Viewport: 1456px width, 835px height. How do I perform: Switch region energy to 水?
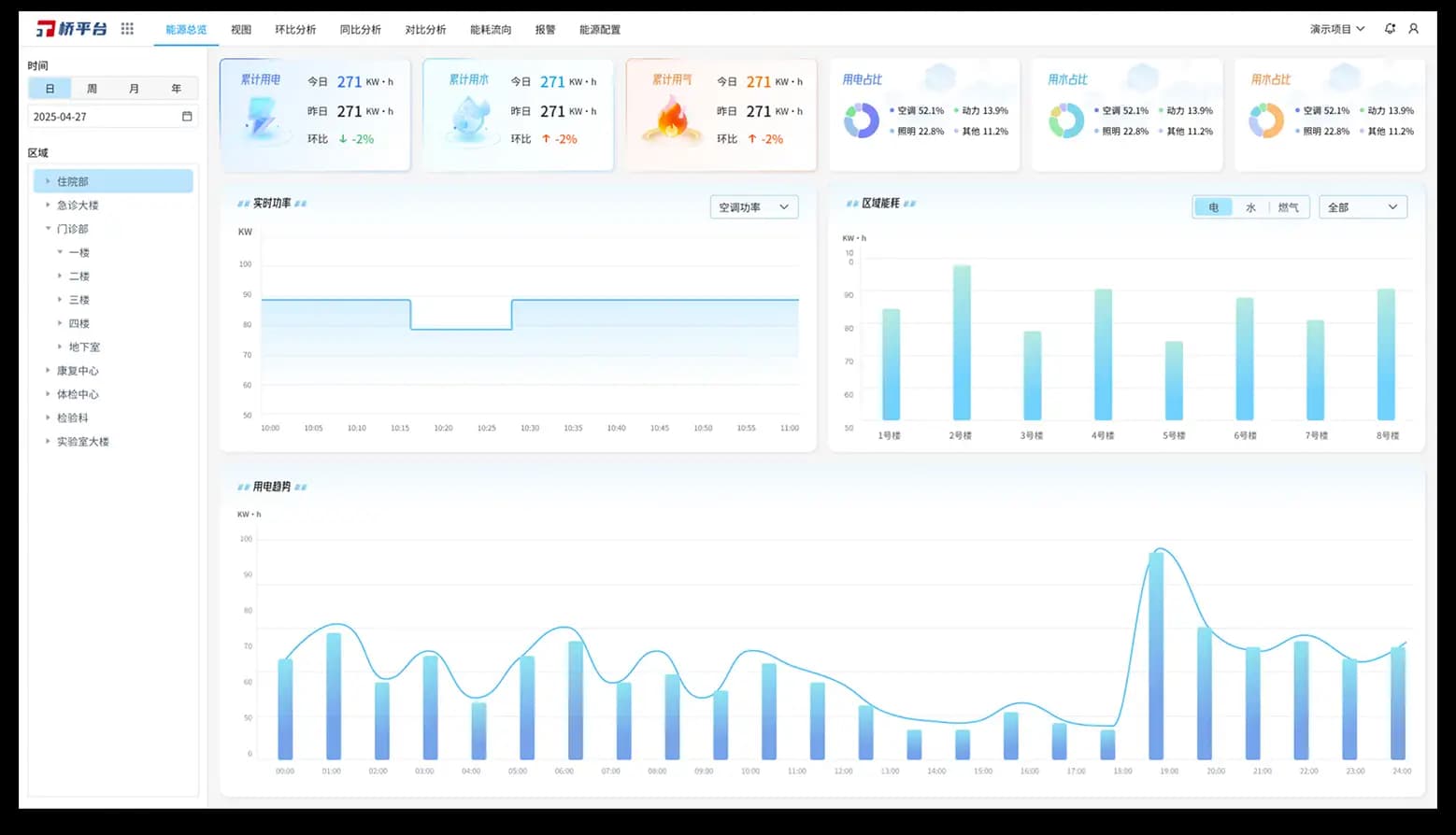[1250, 207]
